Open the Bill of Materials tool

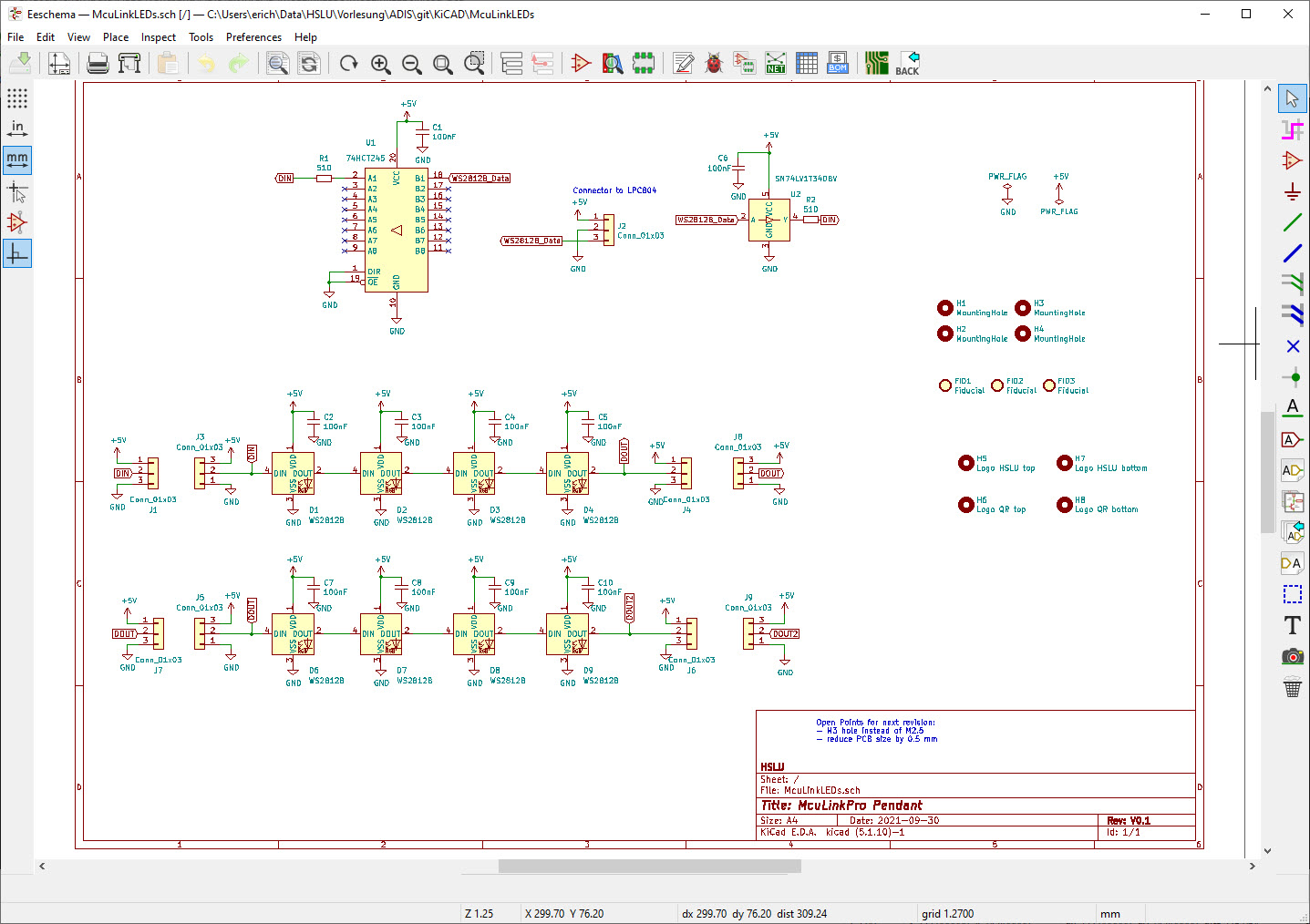click(x=838, y=63)
